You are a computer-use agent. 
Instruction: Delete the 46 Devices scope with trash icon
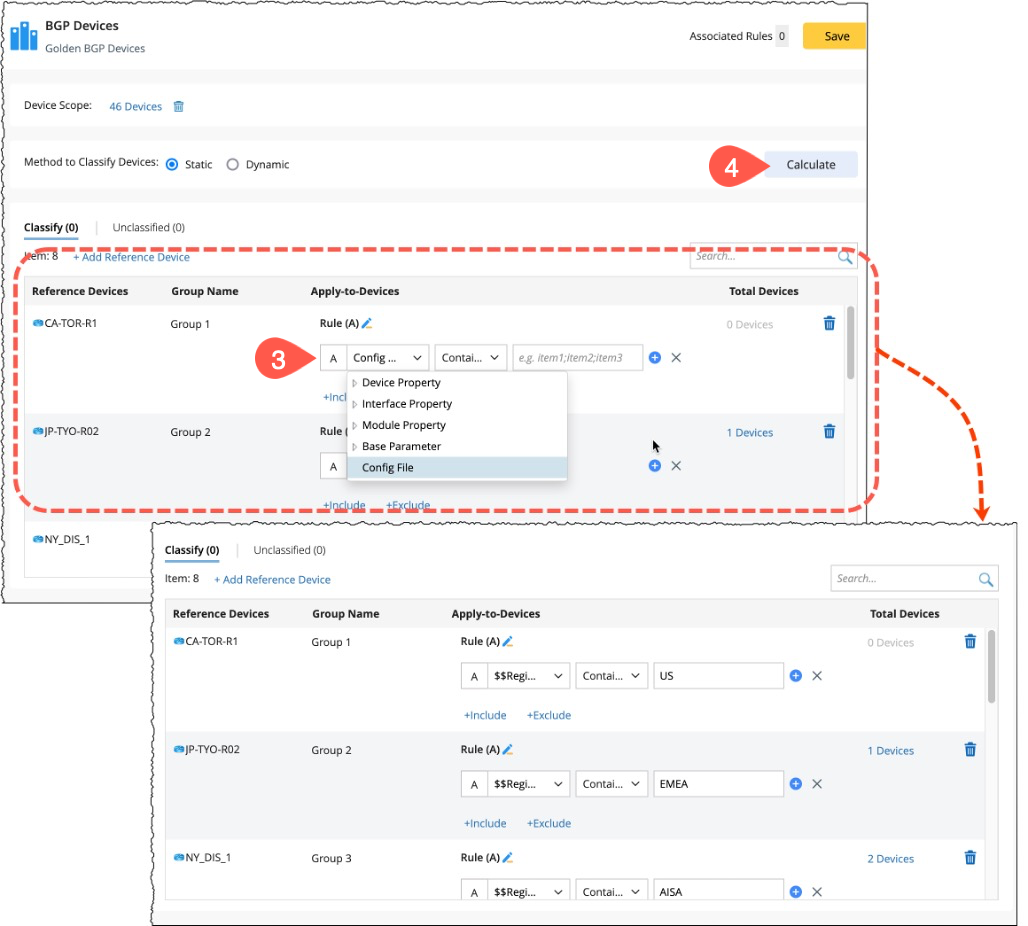click(x=178, y=106)
